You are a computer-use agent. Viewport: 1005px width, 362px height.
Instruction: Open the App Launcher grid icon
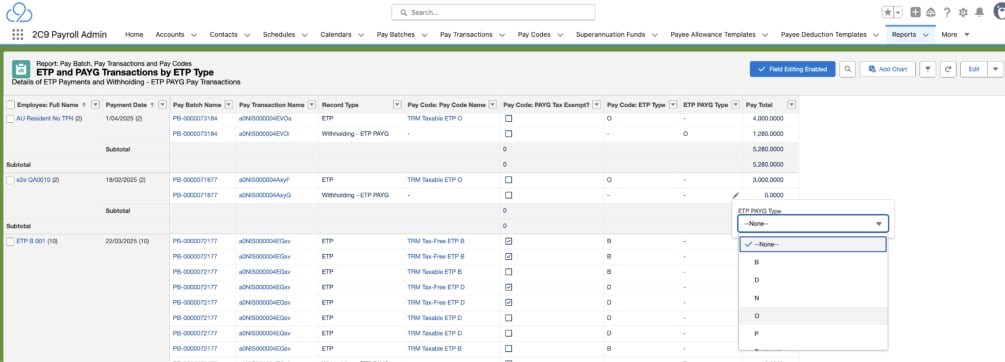click(x=18, y=35)
